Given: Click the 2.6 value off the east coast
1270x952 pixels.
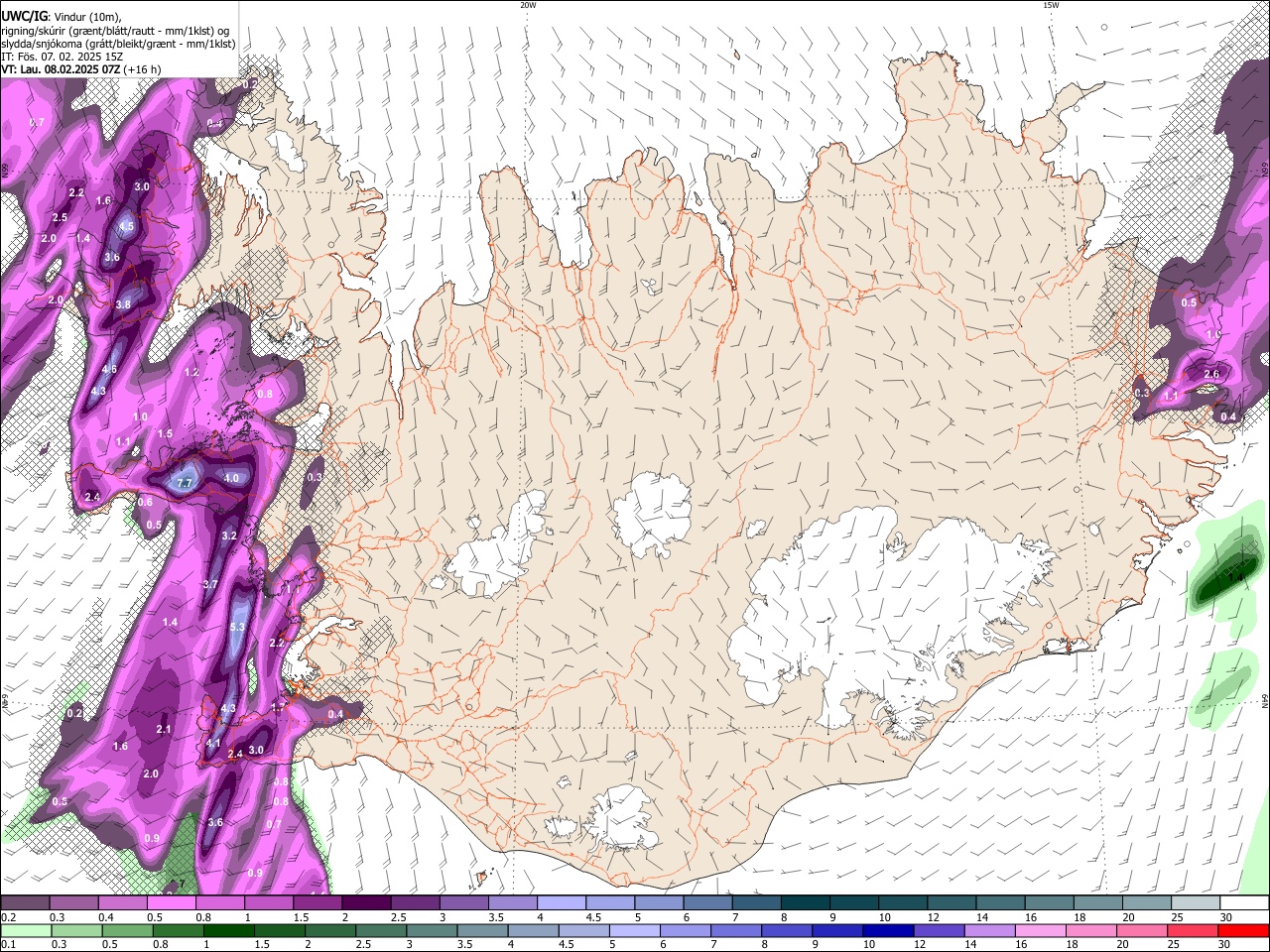Looking at the screenshot, I should pos(1211,374).
